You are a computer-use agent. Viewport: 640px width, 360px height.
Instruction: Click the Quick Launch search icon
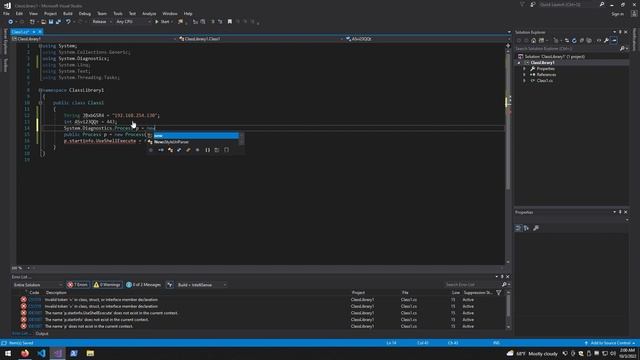(x=602, y=4)
